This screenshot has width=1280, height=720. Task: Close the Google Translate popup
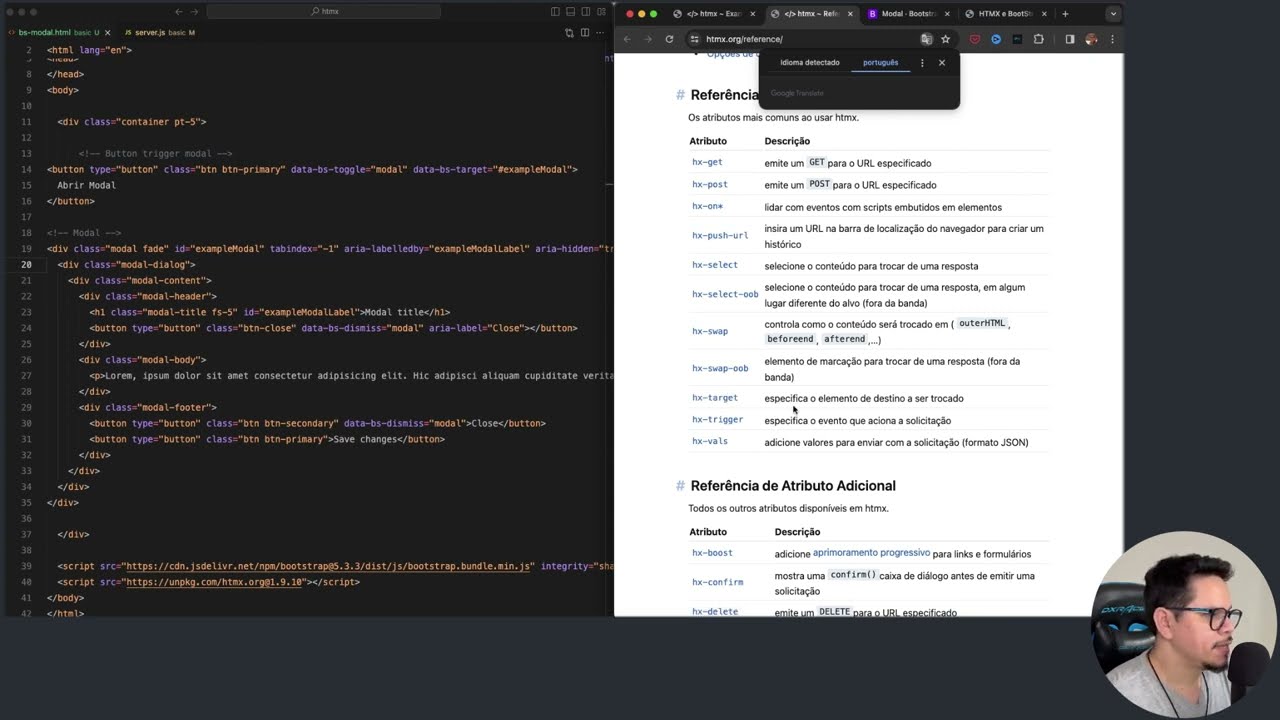(x=941, y=62)
